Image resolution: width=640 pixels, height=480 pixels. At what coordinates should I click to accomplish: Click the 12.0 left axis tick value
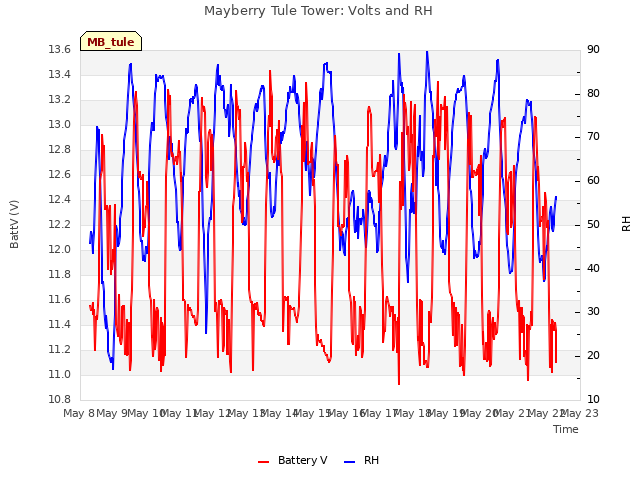pos(60,249)
